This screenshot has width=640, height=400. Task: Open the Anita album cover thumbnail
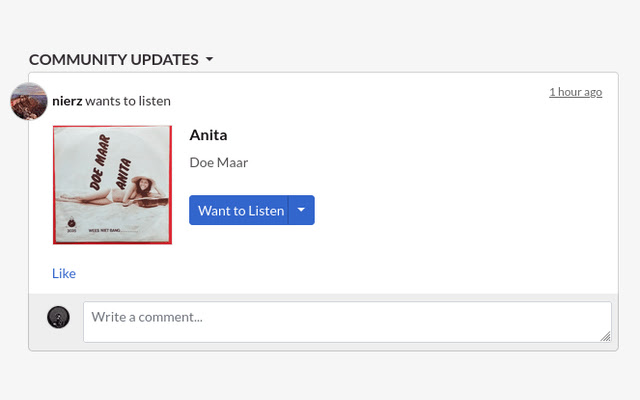click(112, 184)
